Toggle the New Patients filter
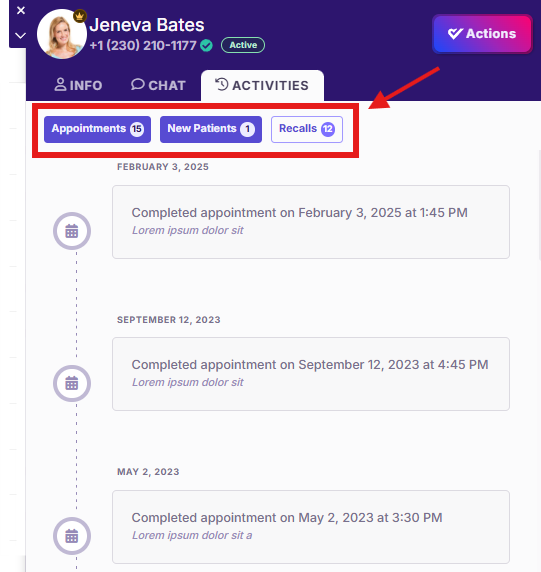Image resolution: width=541 pixels, height=572 pixels. coord(211,129)
